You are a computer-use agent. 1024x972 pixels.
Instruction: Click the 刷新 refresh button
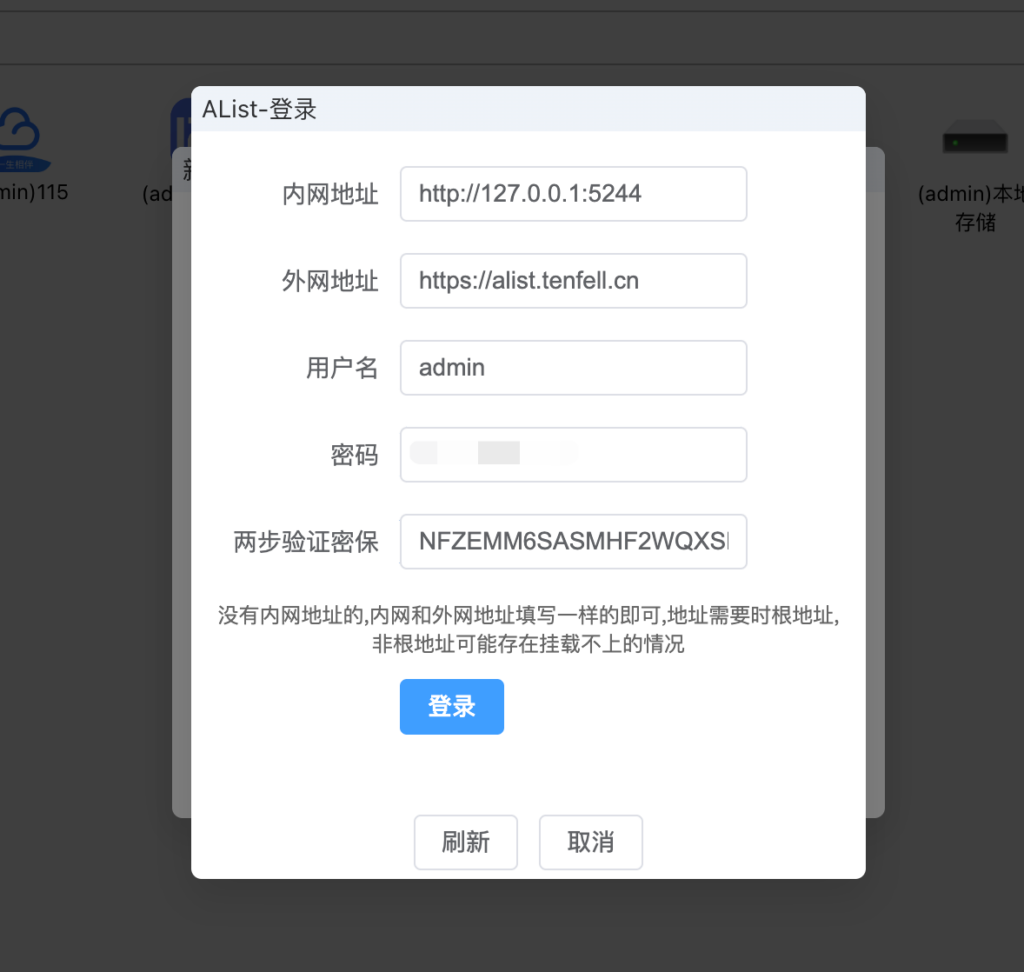pyautogui.click(x=465, y=842)
